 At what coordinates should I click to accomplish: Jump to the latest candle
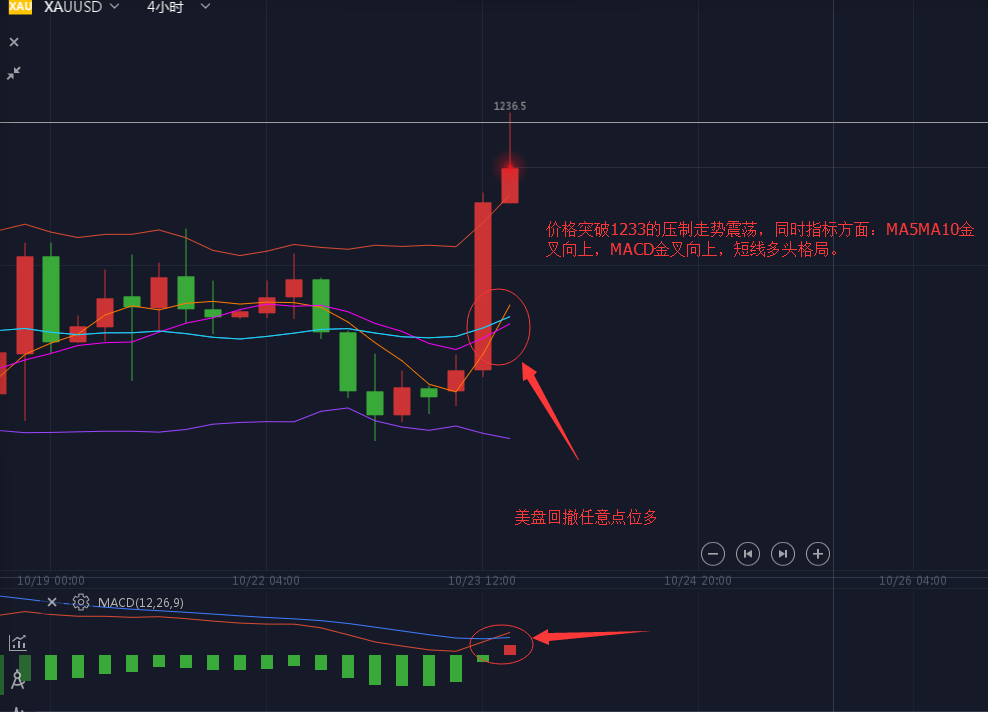click(x=783, y=553)
